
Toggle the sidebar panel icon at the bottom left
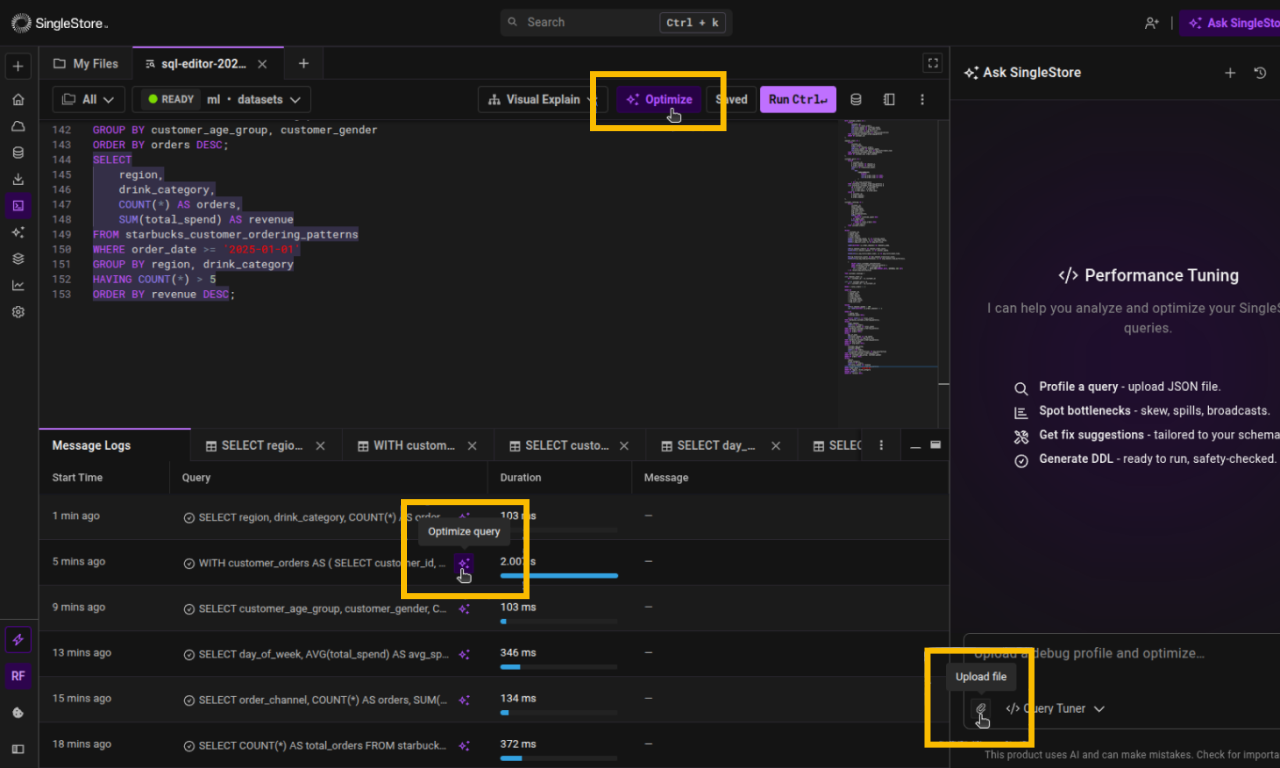point(18,748)
